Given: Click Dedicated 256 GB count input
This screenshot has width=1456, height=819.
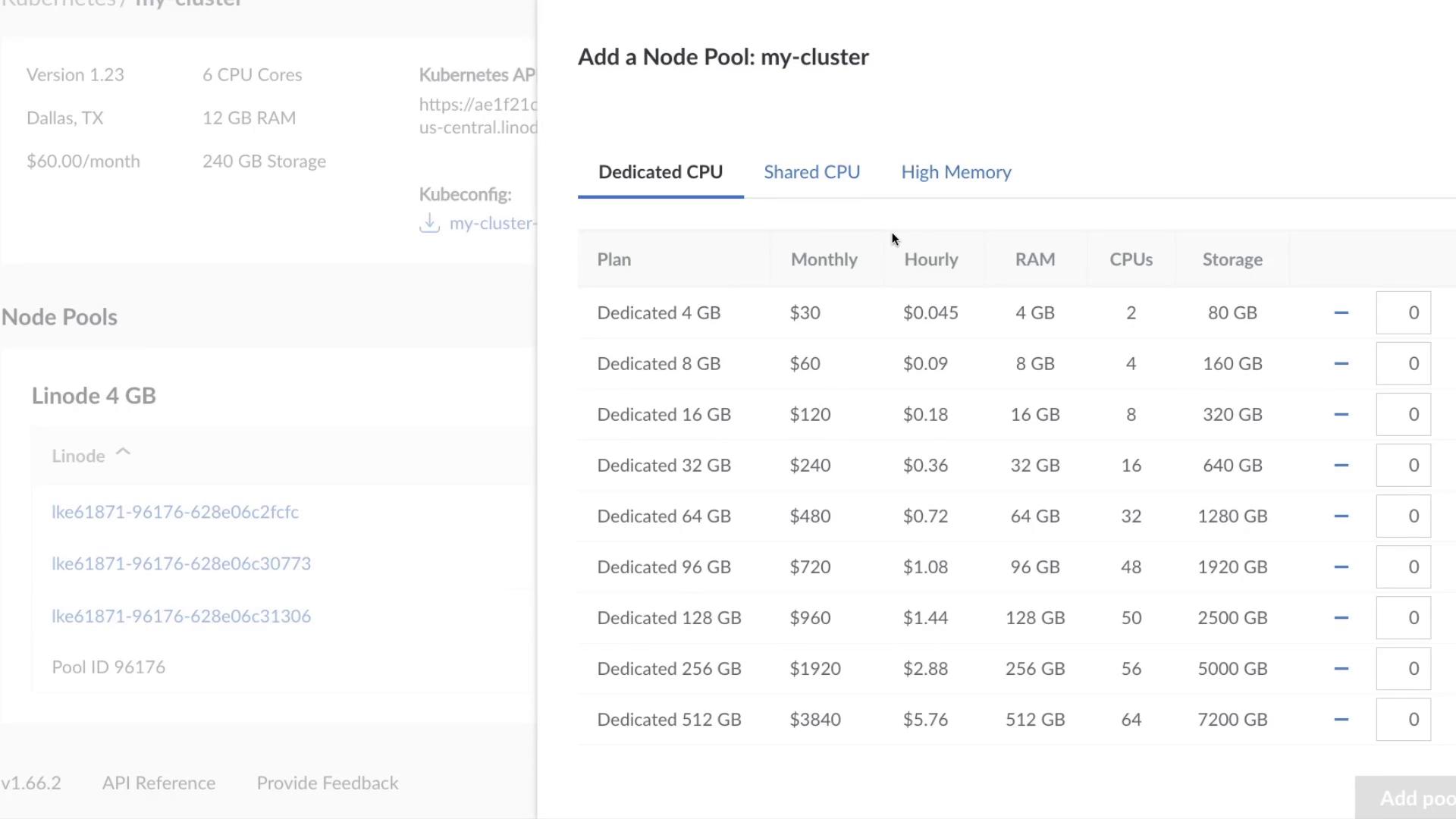Looking at the screenshot, I should [1403, 669].
